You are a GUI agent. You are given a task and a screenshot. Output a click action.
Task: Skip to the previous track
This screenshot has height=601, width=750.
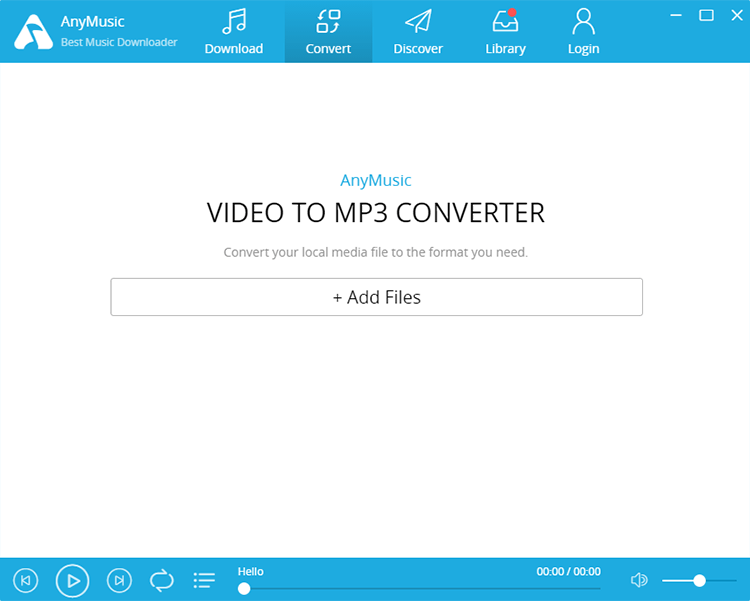tap(26, 580)
